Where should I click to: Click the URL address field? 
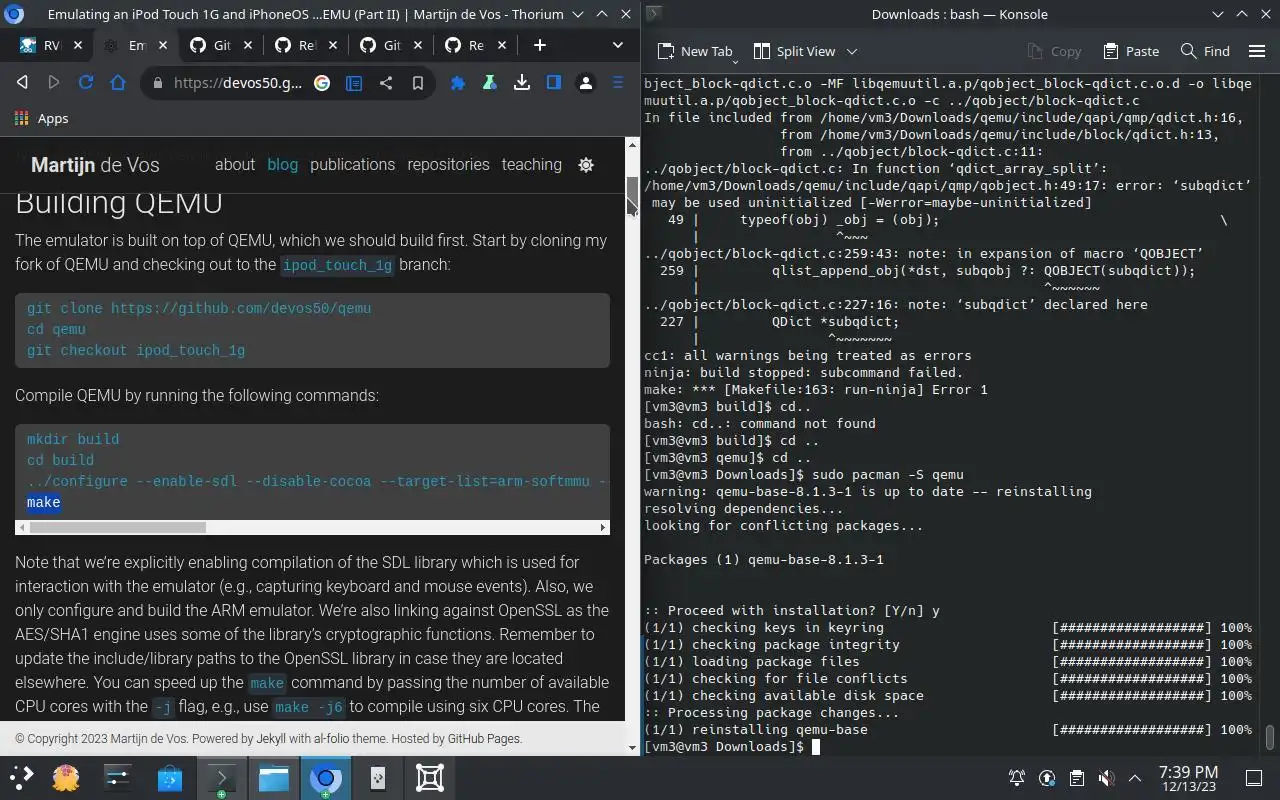tap(238, 83)
